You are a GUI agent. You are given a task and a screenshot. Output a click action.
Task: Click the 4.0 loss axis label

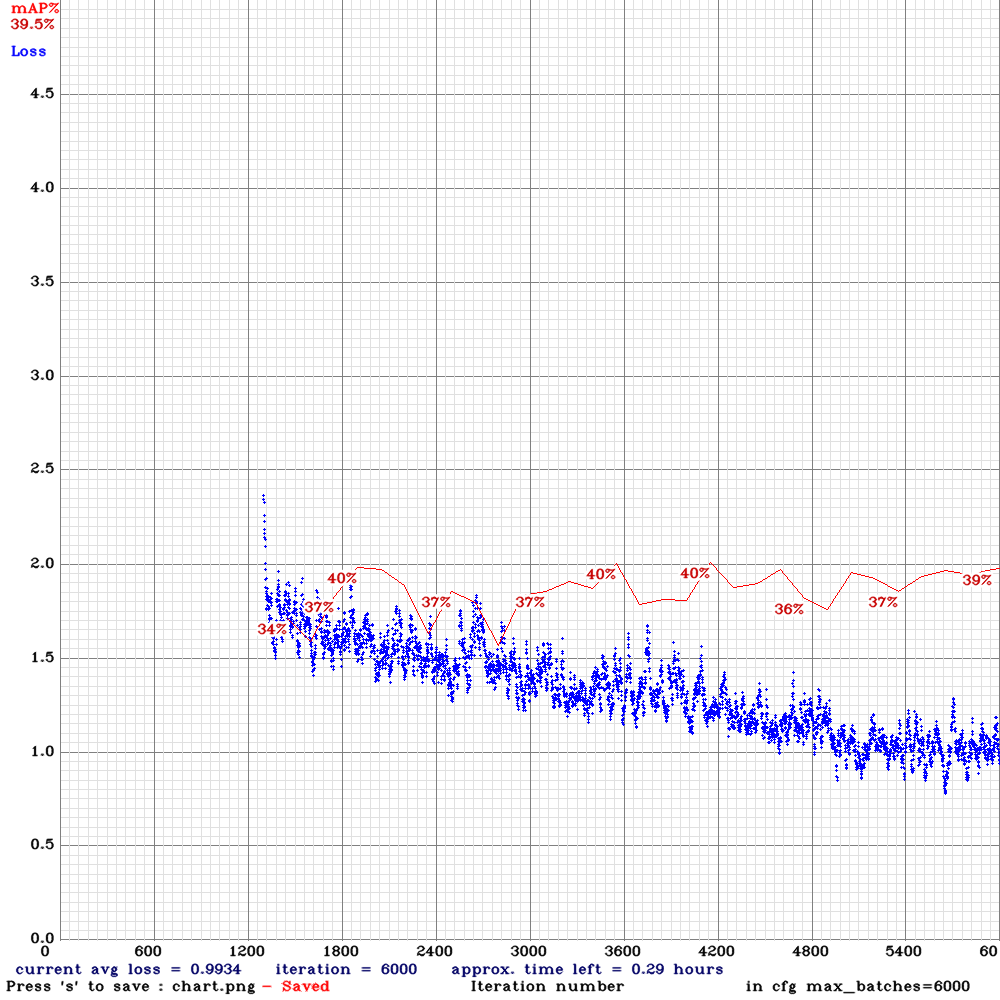tap(42, 188)
